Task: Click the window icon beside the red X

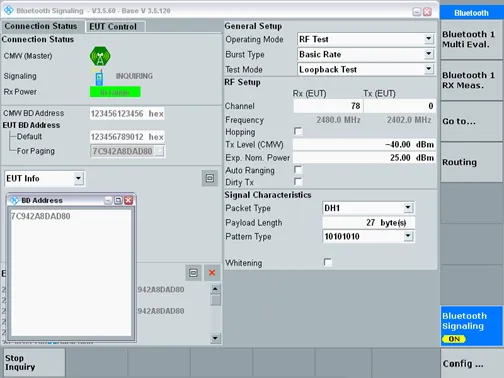Action: [x=193, y=273]
